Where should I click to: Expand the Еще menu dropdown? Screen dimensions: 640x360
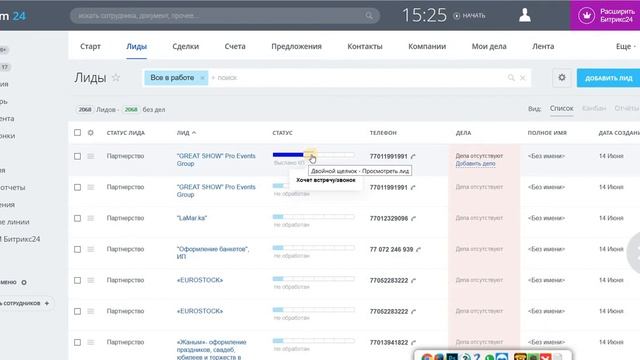click(626, 47)
